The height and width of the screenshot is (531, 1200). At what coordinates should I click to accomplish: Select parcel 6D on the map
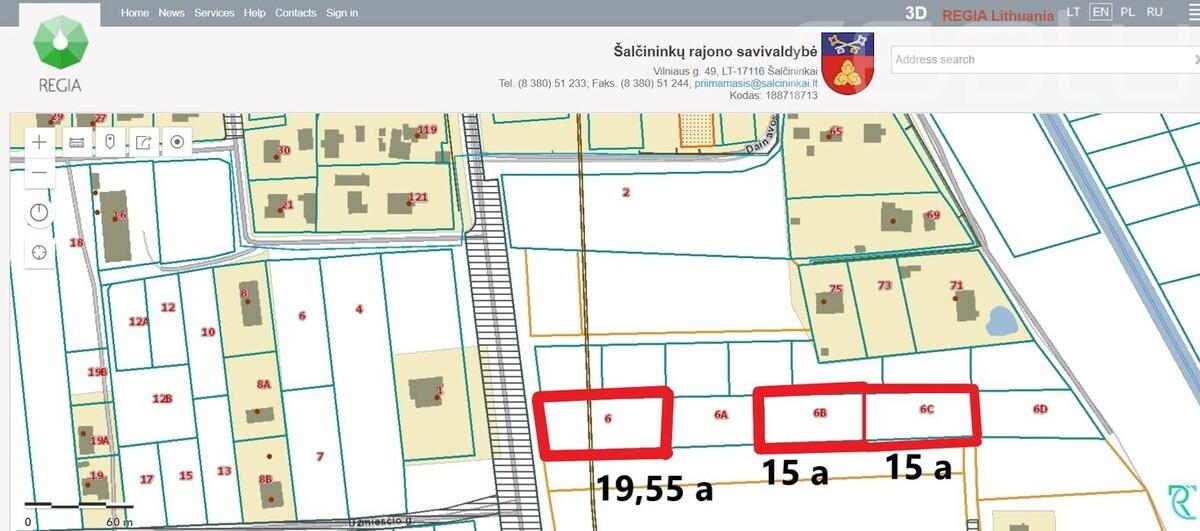[x=1040, y=409]
